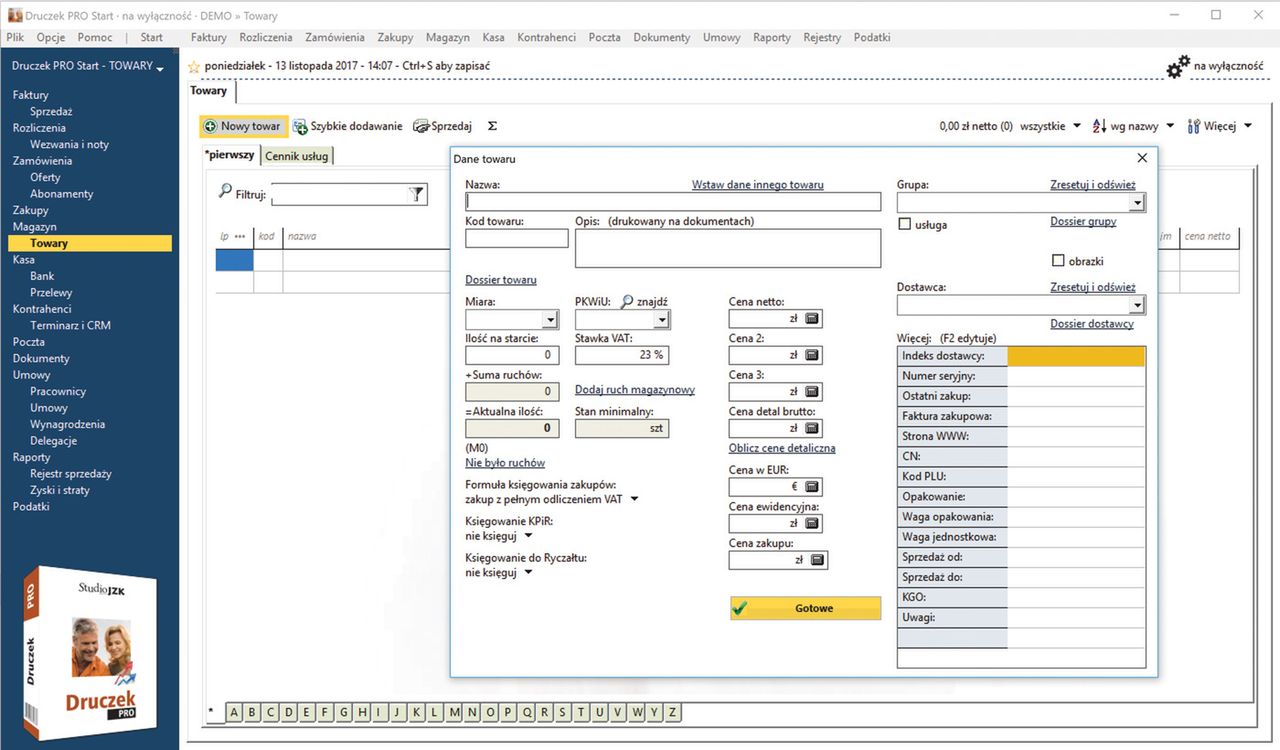Toggle the 'obrazki' checkbox
Screen dimensions: 1280x750
point(1058,261)
